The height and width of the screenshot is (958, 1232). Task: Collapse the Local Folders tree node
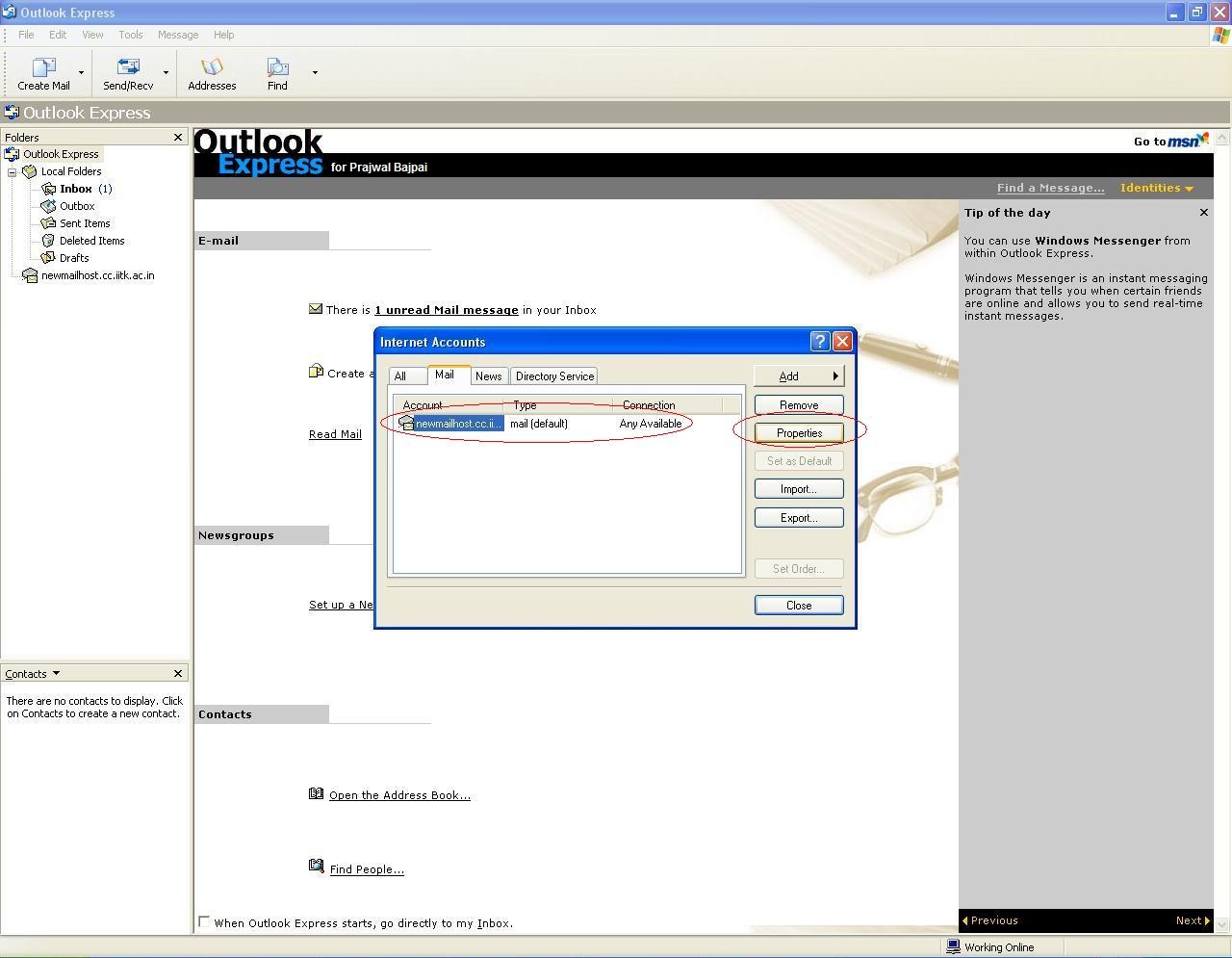[x=13, y=172]
